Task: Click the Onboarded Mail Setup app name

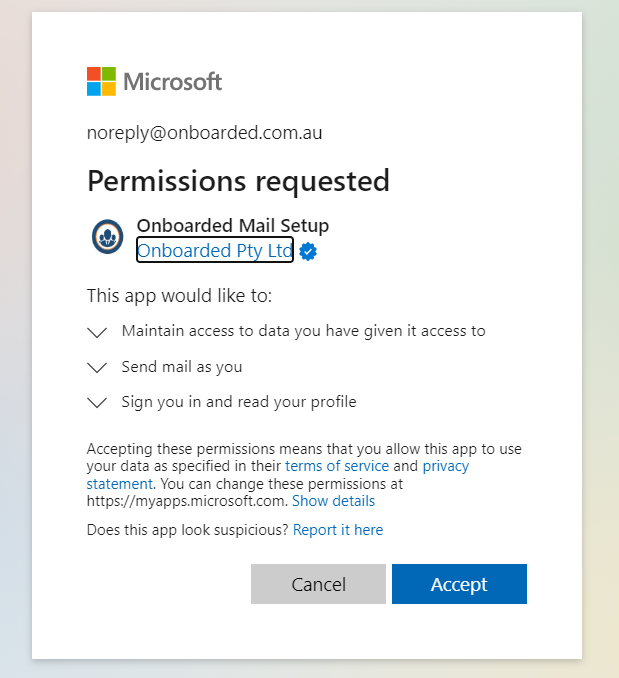Action: coord(232,226)
